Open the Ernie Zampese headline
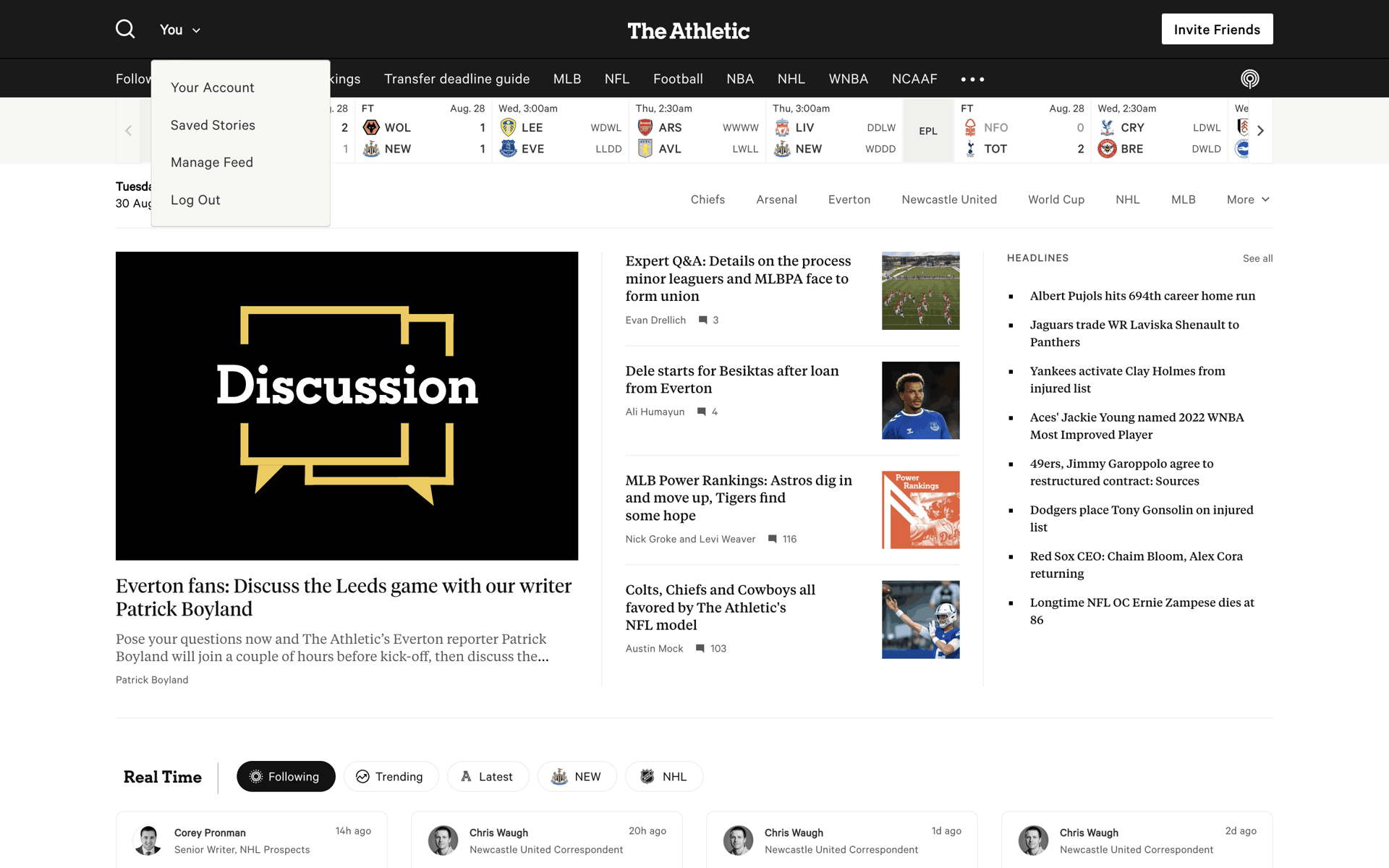The image size is (1389, 868). point(1142,611)
